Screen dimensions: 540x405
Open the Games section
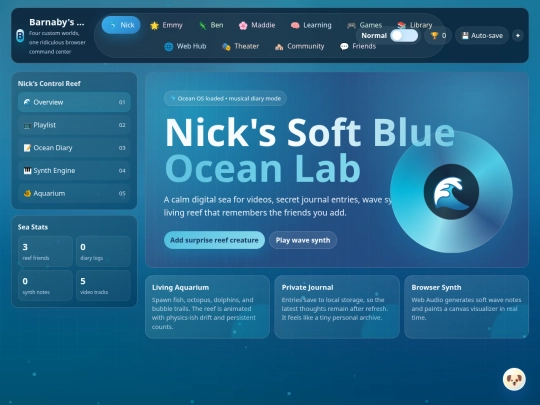tap(365, 25)
